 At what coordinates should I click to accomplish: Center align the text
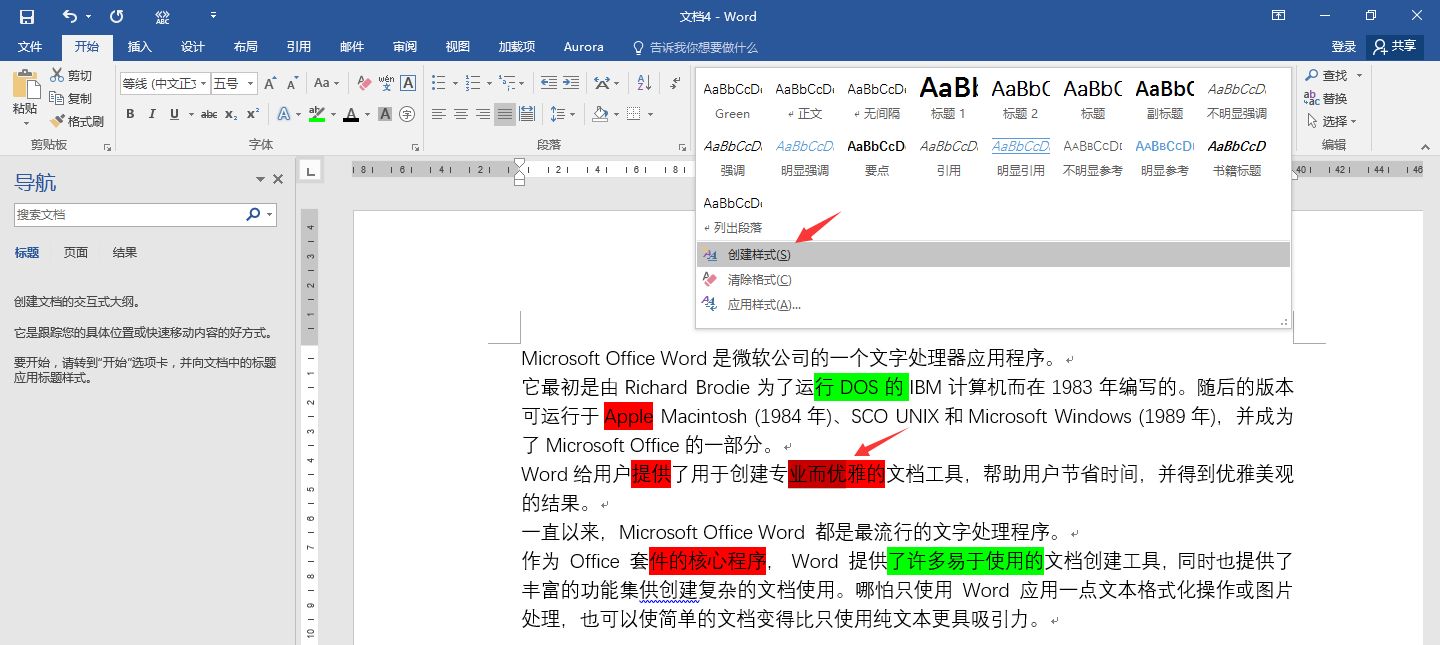pyautogui.click(x=461, y=114)
